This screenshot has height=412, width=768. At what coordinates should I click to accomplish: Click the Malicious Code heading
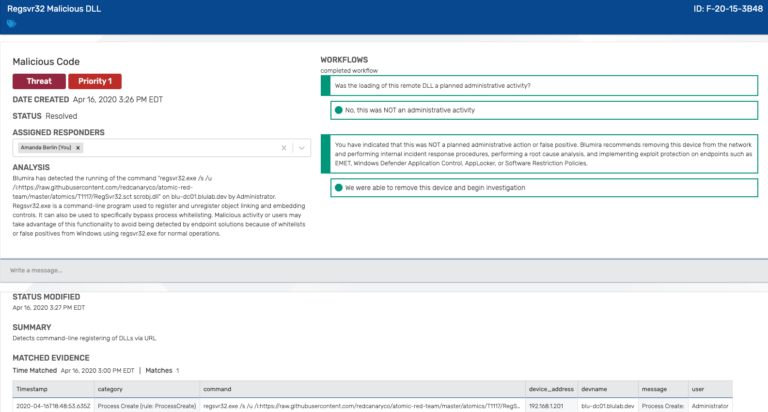pos(46,62)
